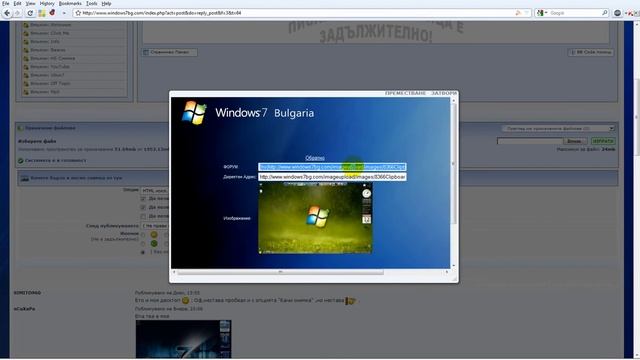The height and width of the screenshot is (360, 640).
Task: Go back with the browser Back arrow
Action: [7, 13]
